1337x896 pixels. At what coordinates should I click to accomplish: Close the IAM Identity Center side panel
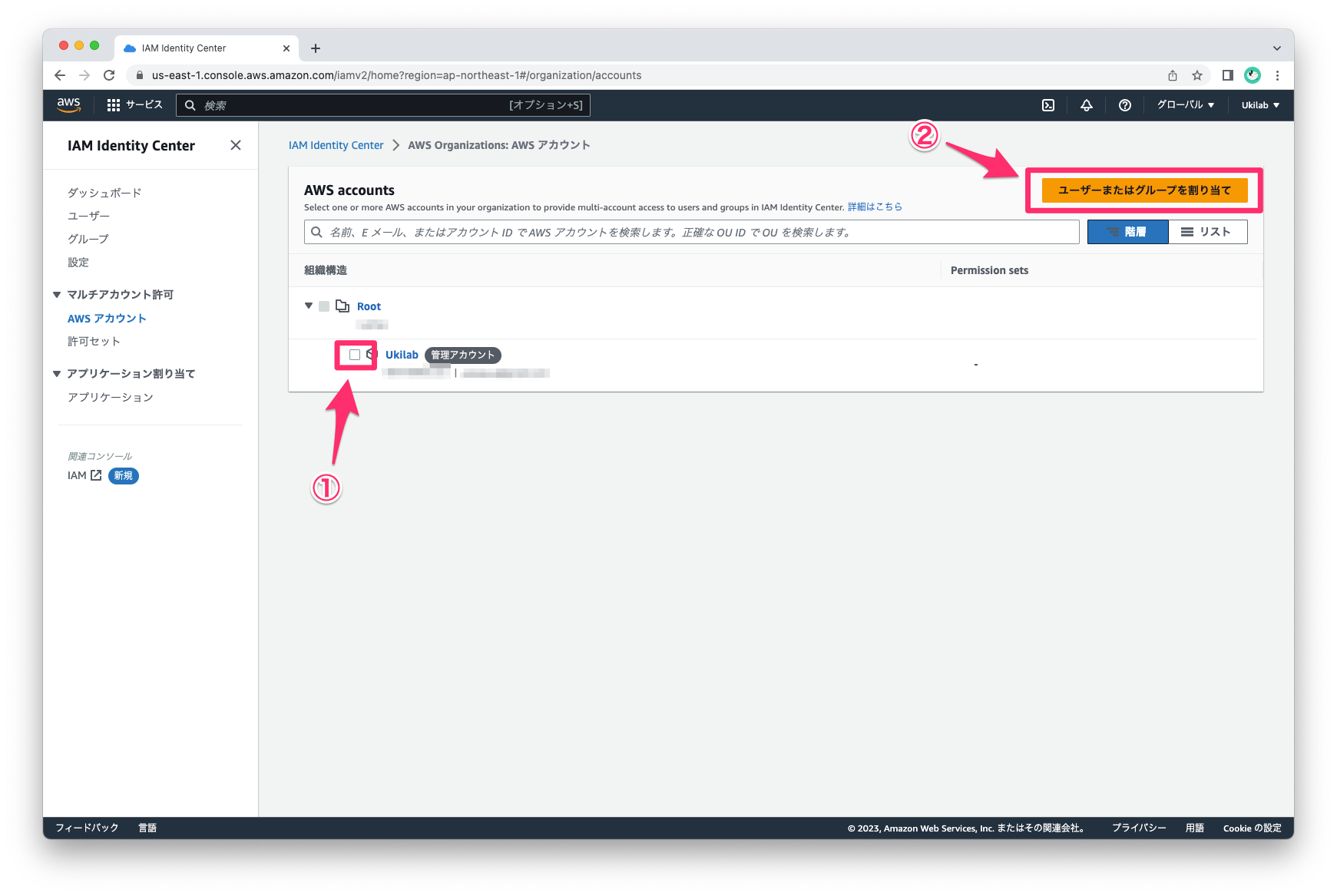tap(236, 145)
